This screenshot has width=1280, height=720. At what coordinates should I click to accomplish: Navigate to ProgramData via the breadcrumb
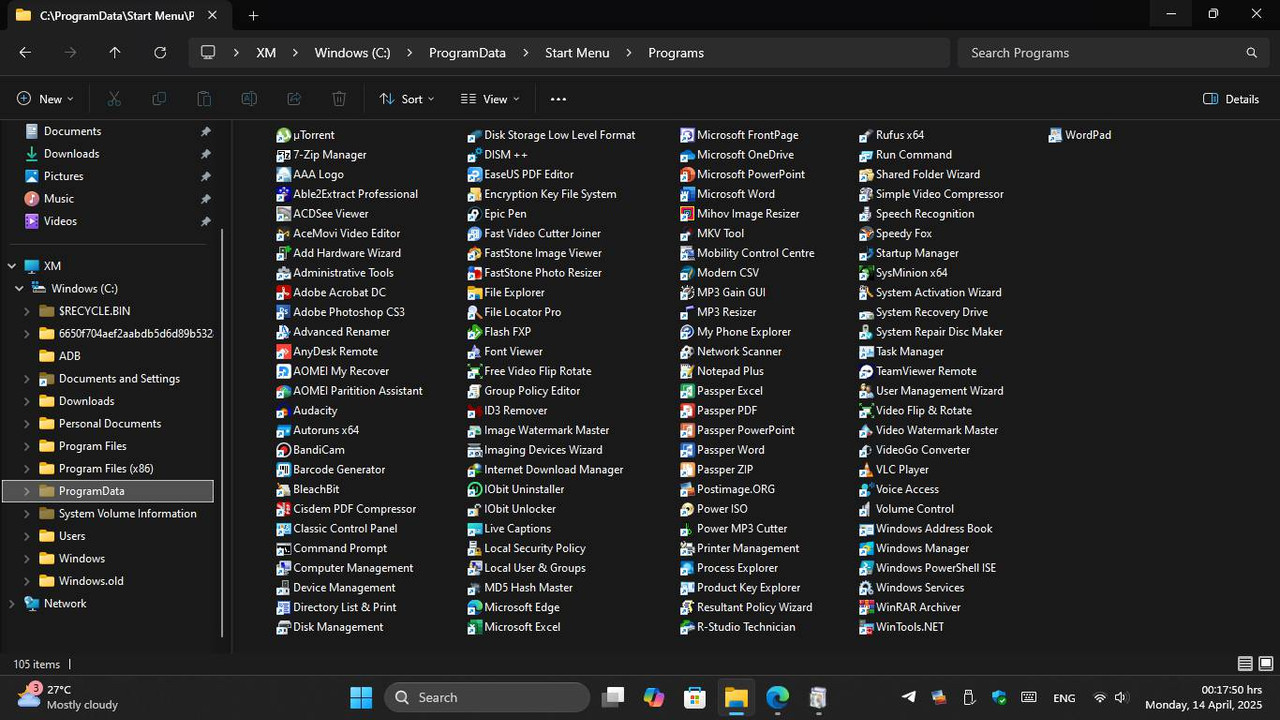(467, 52)
